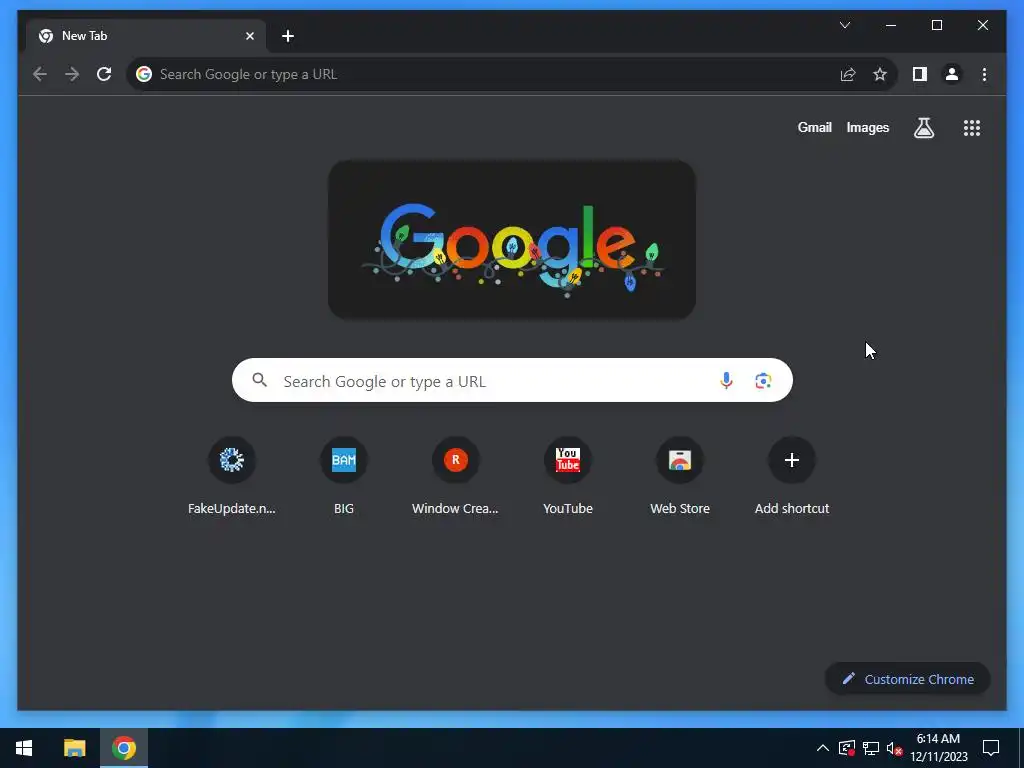Screen dimensions: 1024x768
Task: Open the network tray icon
Action: click(871, 748)
